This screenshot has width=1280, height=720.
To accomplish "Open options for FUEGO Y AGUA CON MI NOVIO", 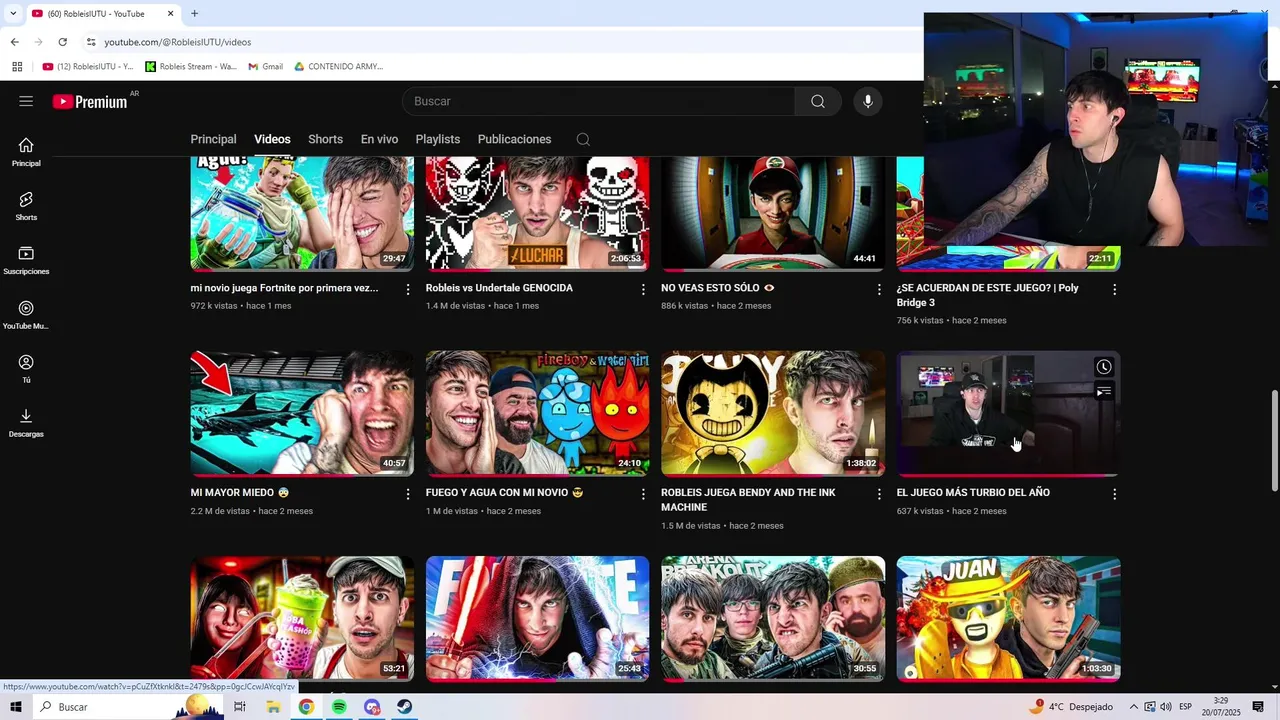I will click(x=643, y=494).
